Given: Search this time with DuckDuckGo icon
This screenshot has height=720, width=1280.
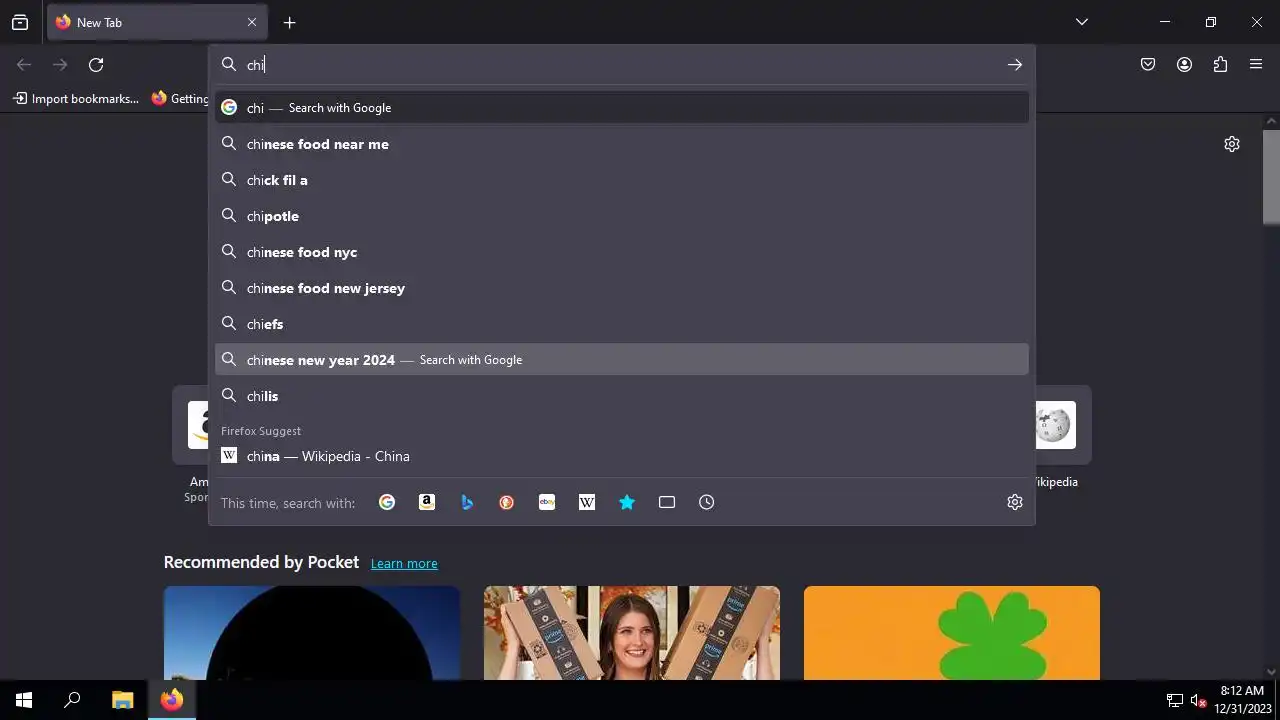Looking at the screenshot, I should point(507,502).
